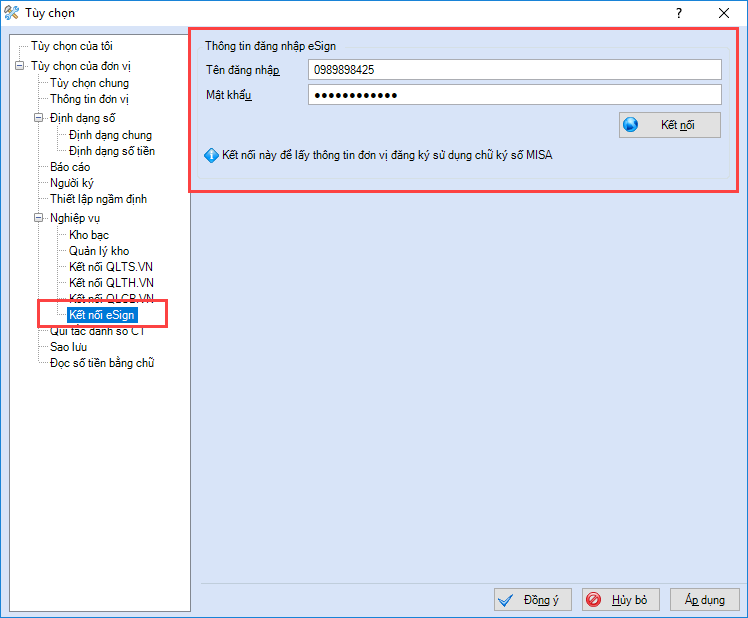Click the Thông tin đăng nhập eSign heading
Image resolution: width=748 pixels, height=618 pixels.
(x=270, y=46)
